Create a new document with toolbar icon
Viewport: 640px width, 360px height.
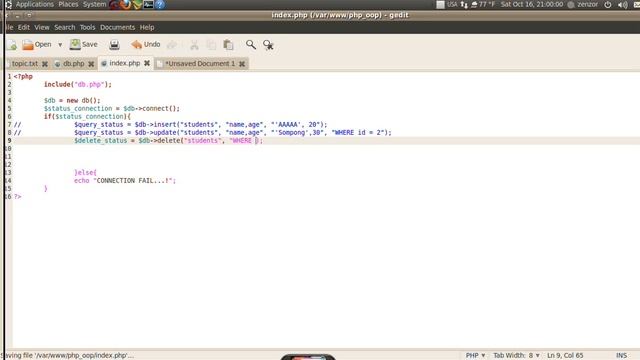click(x=11, y=44)
